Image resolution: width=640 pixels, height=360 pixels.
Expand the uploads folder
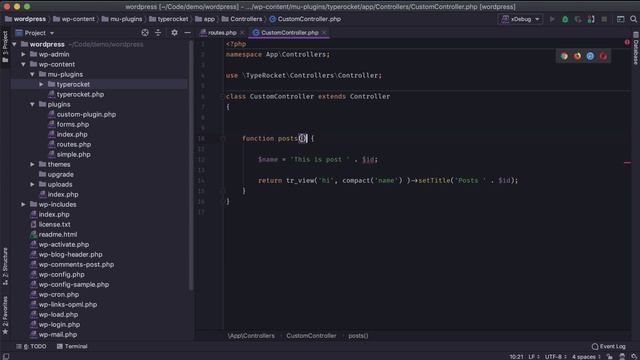coord(33,184)
